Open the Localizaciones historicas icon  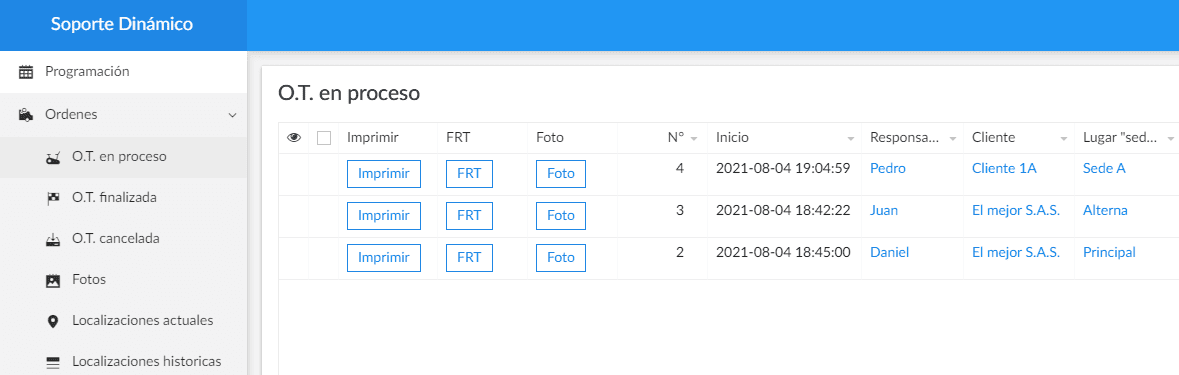[53, 362]
